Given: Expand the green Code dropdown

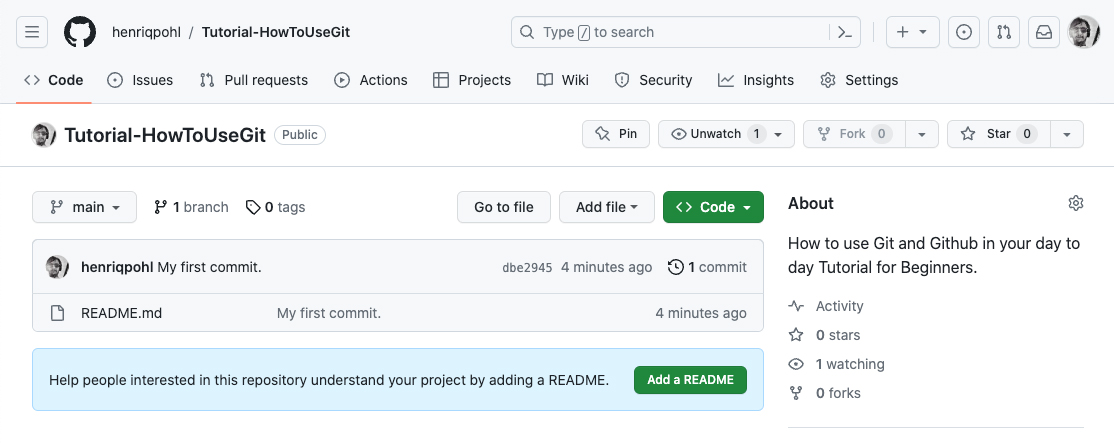Looking at the screenshot, I should [x=713, y=207].
